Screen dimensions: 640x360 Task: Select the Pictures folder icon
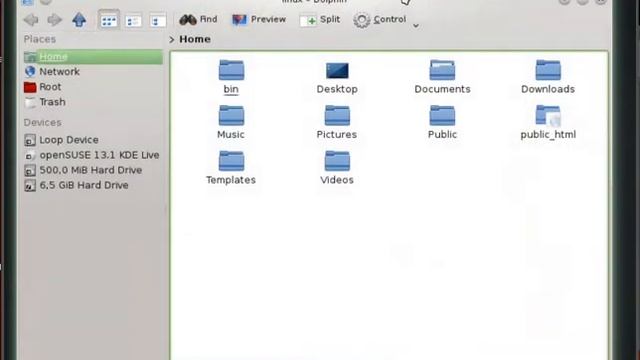[337, 116]
